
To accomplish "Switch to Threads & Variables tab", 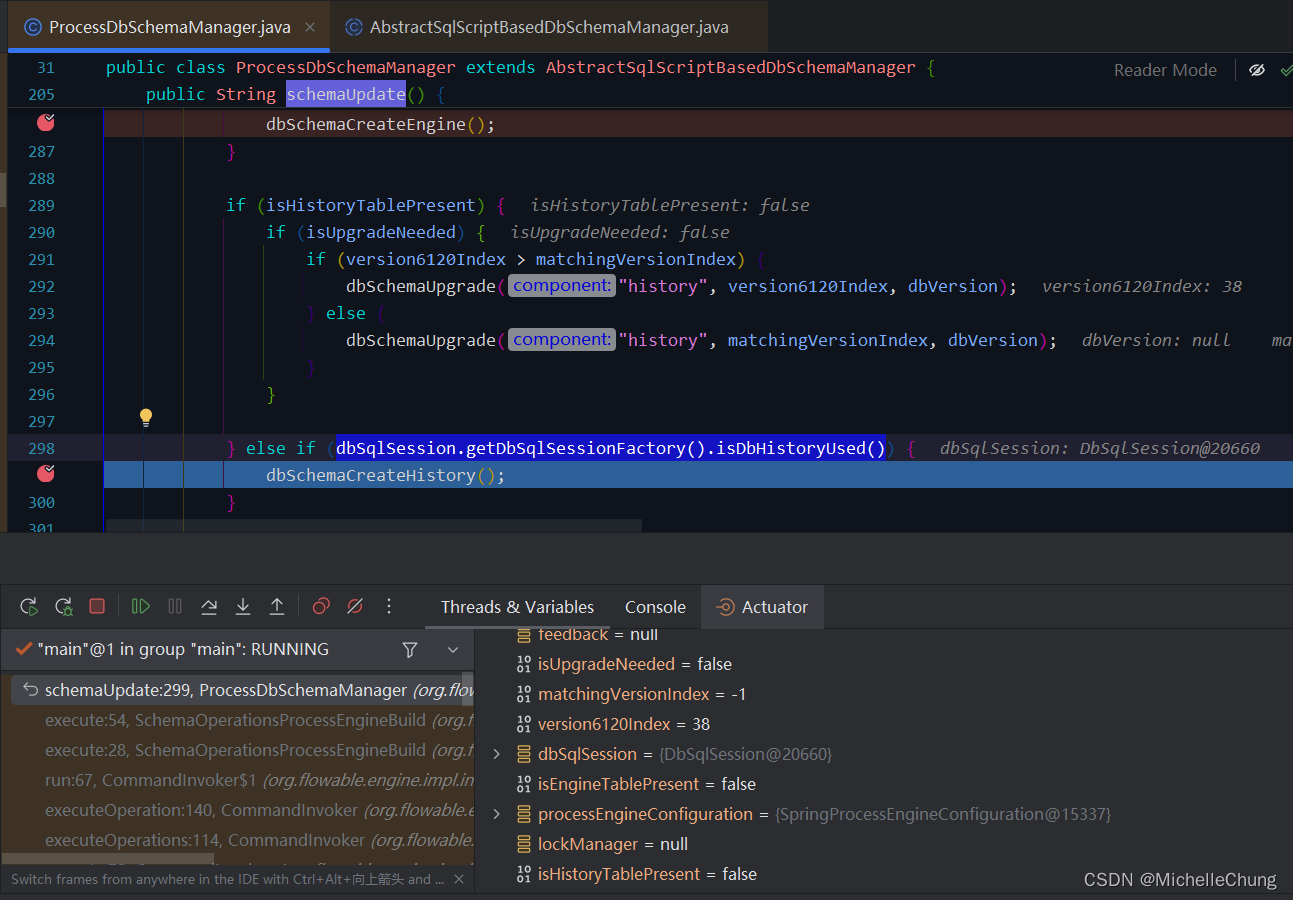I will (517, 607).
